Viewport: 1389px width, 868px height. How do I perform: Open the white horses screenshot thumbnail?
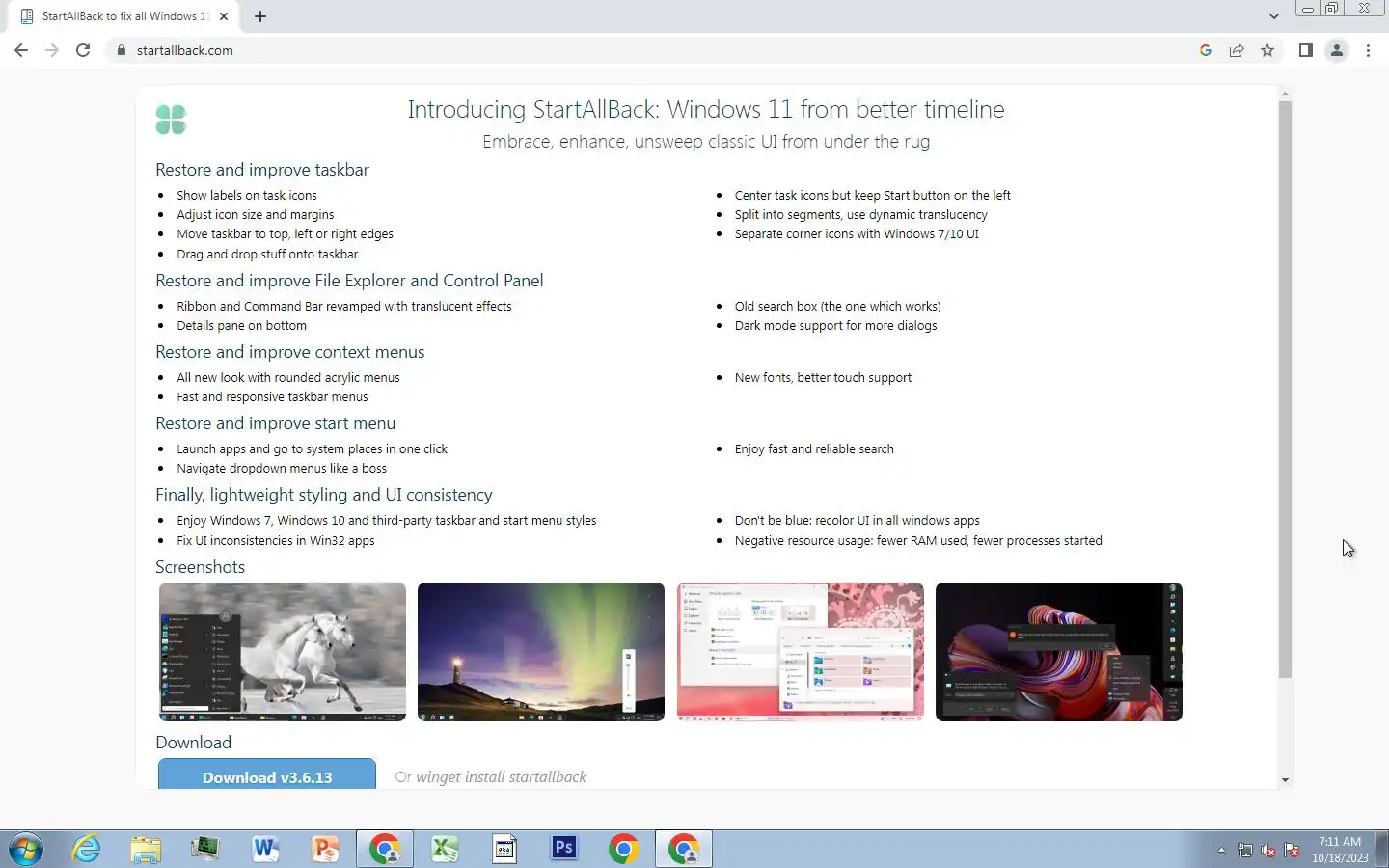coord(283,652)
